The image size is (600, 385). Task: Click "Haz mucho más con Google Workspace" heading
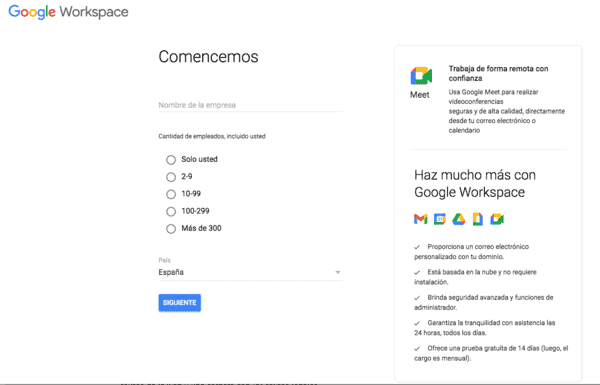pyautogui.click(x=475, y=184)
